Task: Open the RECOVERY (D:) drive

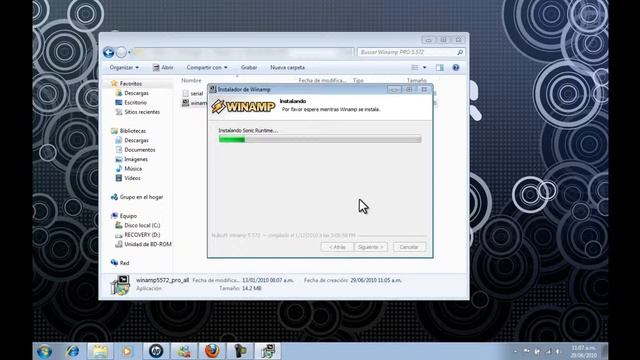Action: (142, 235)
